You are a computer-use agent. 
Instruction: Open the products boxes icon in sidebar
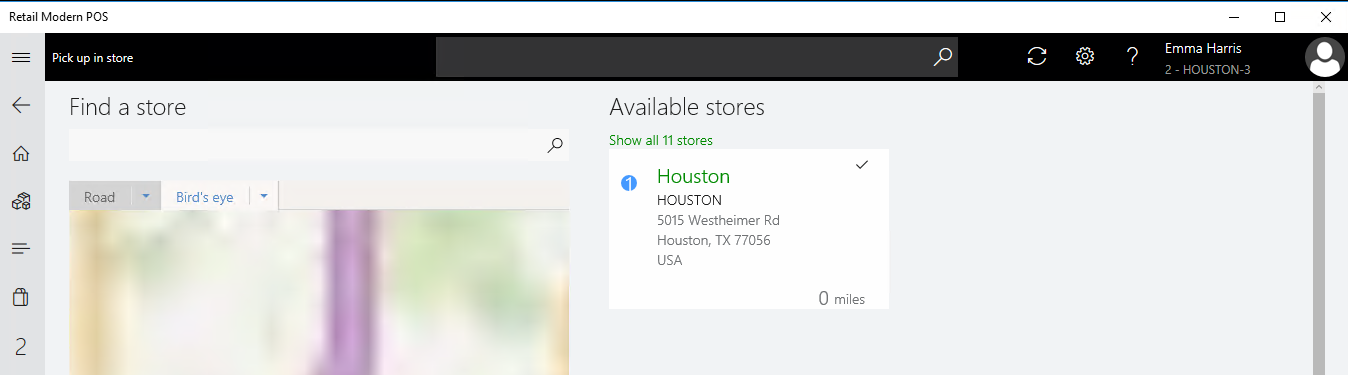click(21, 201)
